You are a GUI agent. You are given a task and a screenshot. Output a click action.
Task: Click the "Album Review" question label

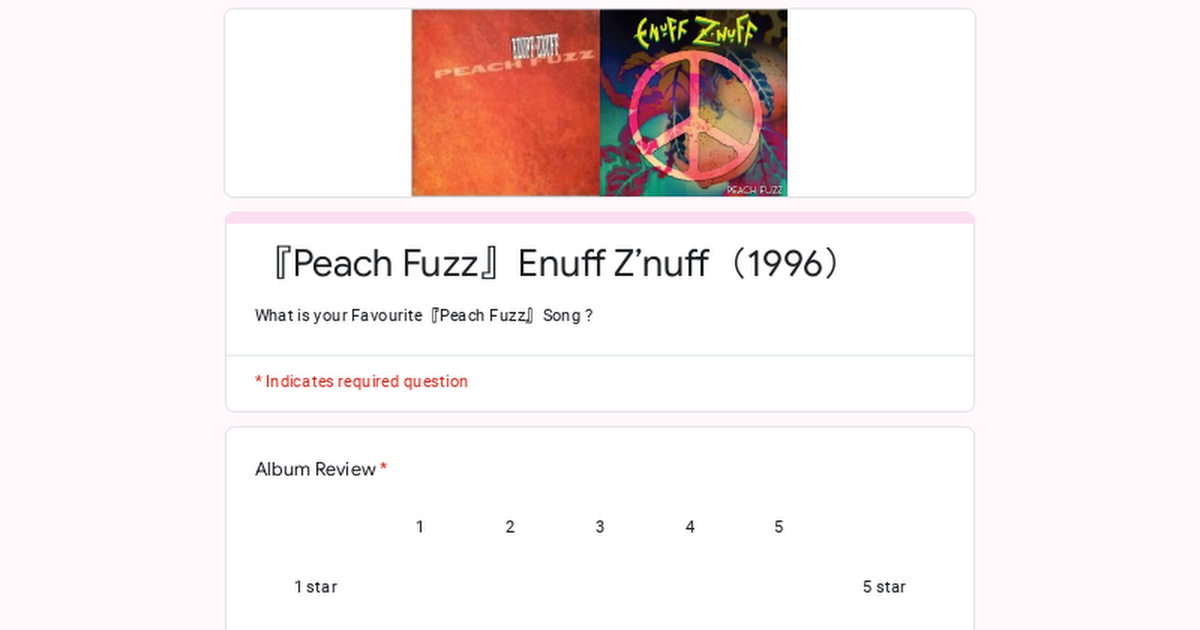315,469
